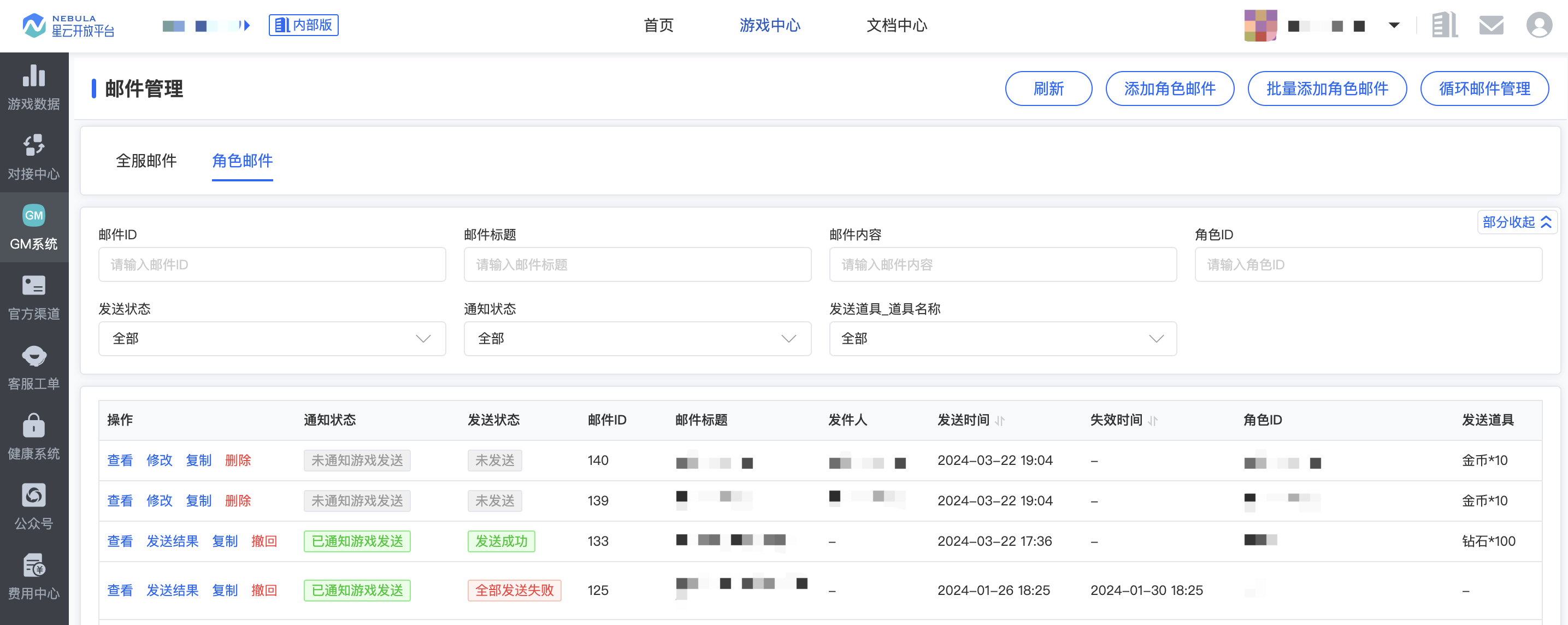Switch to the 角色邮件 tab
The width and height of the screenshot is (1568, 625).
tap(242, 161)
